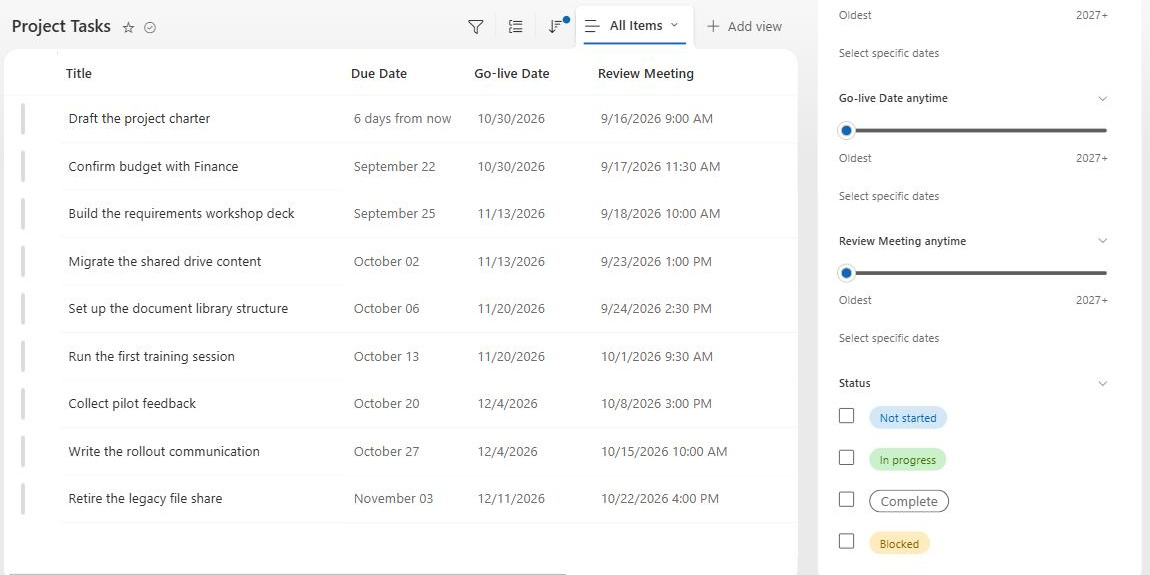Select the row handle for Retire the legacy file share
1150x575 pixels.
[x=23, y=499]
